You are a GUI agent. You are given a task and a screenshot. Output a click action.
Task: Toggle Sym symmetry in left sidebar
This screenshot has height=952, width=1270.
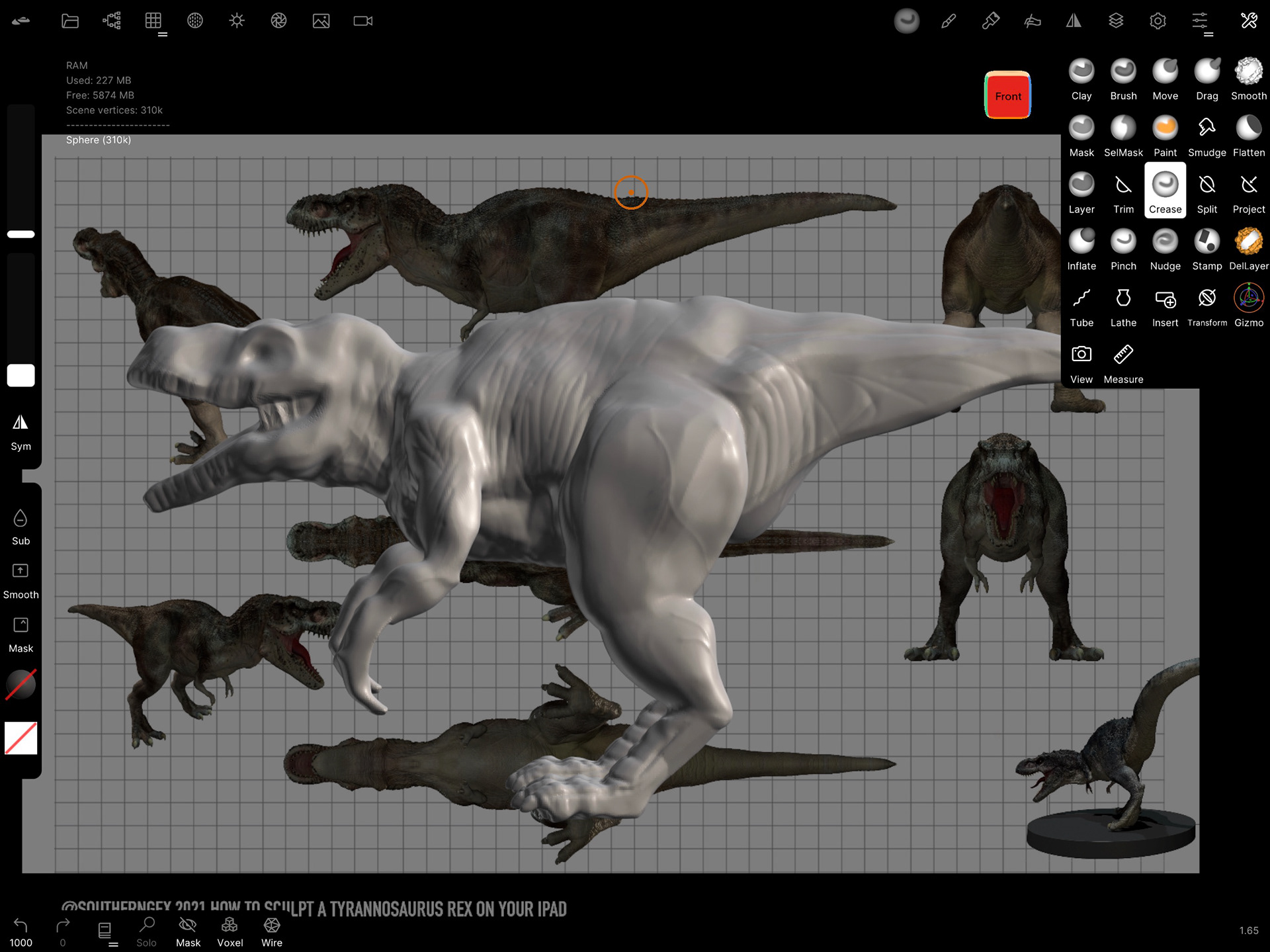pos(21,433)
